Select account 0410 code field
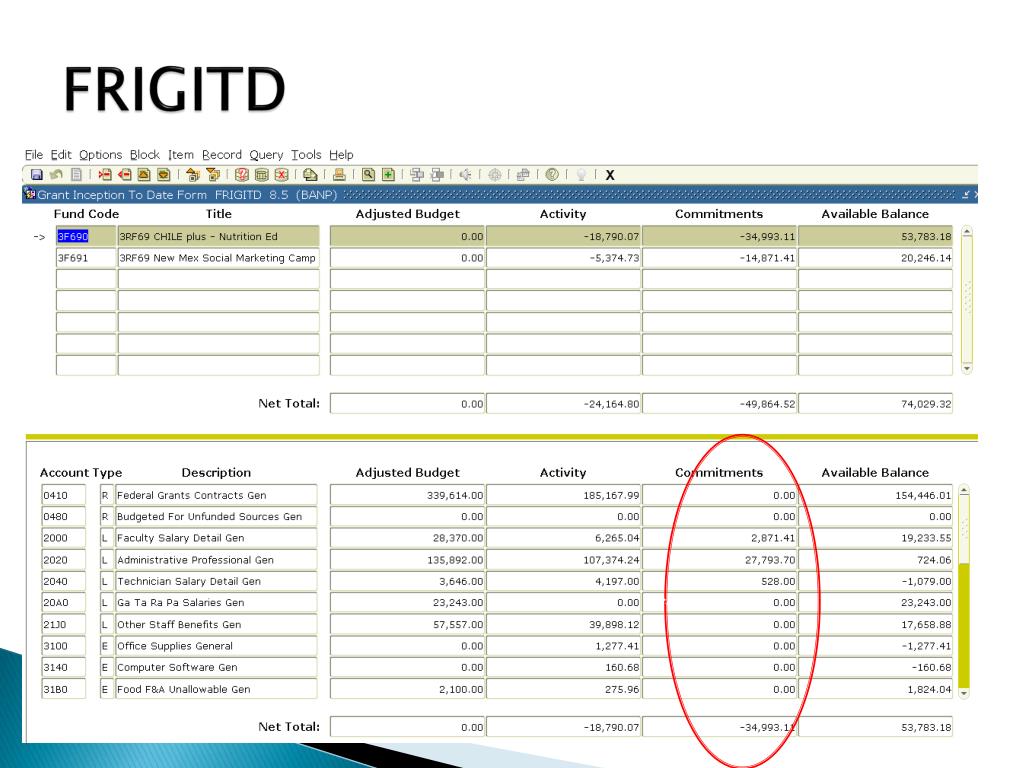Screen dimensions: 1024x768 point(63,495)
